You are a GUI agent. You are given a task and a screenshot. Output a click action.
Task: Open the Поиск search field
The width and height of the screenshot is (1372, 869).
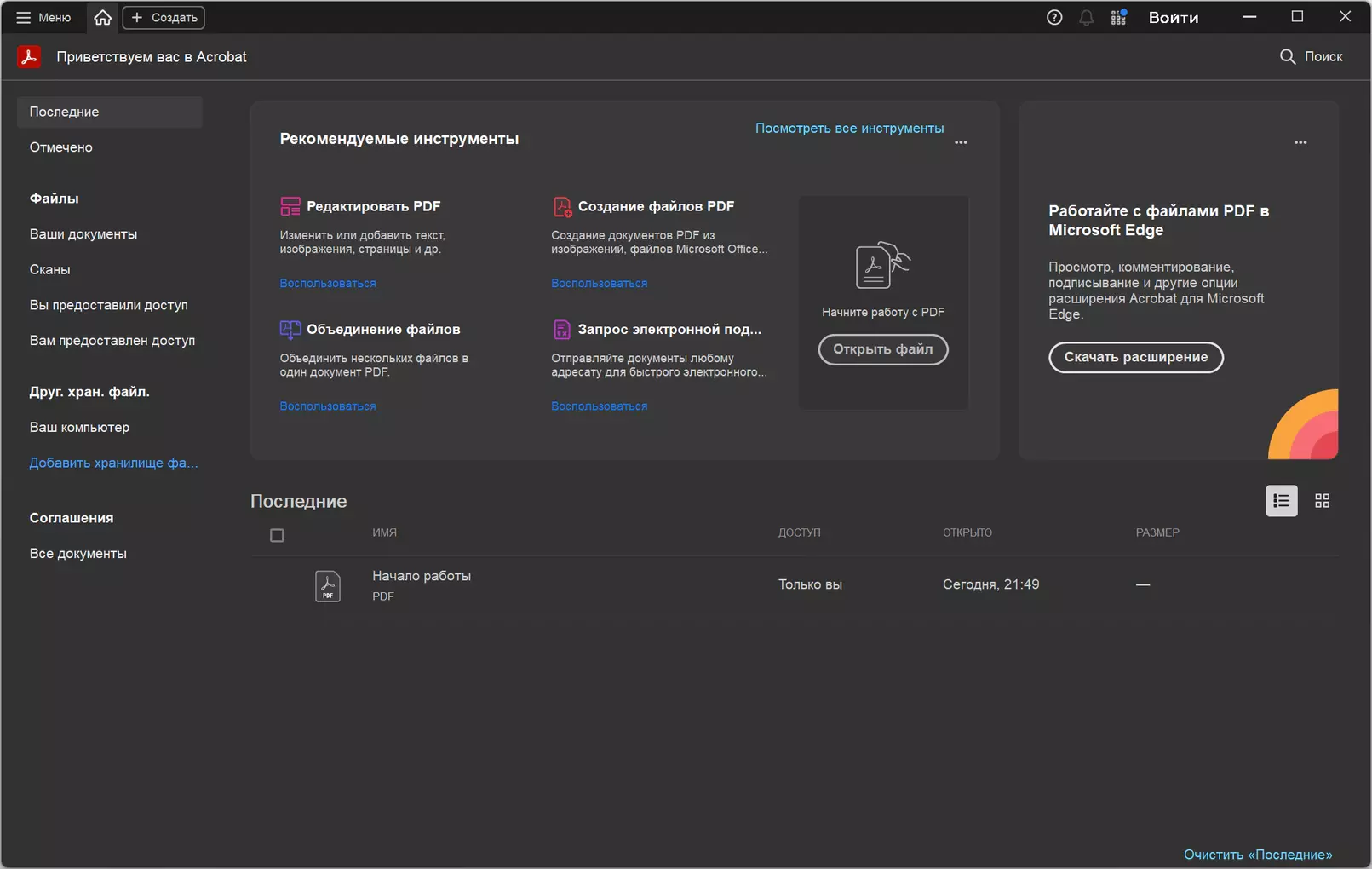pyautogui.click(x=1312, y=56)
